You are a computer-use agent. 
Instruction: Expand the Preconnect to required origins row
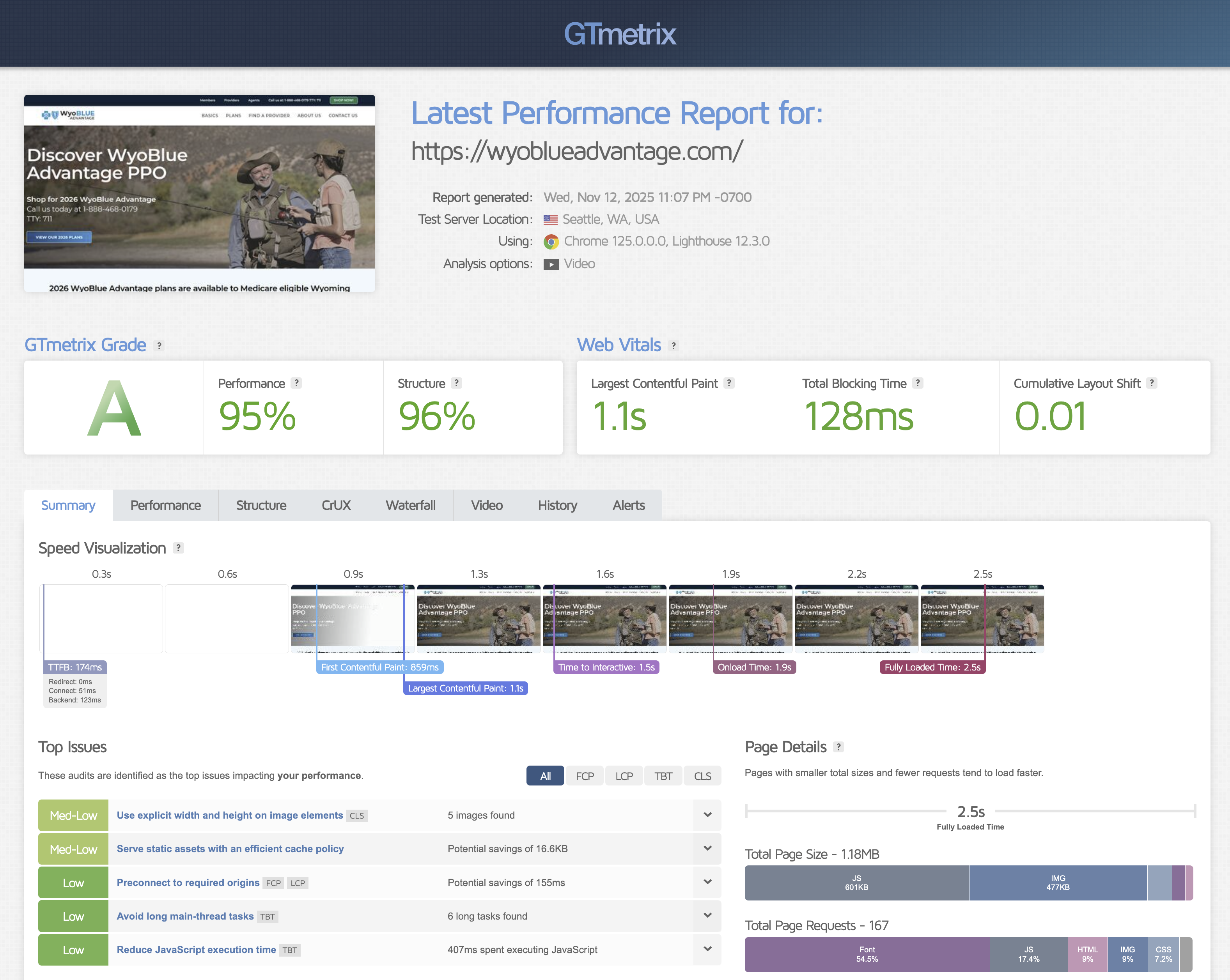pyautogui.click(x=707, y=882)
